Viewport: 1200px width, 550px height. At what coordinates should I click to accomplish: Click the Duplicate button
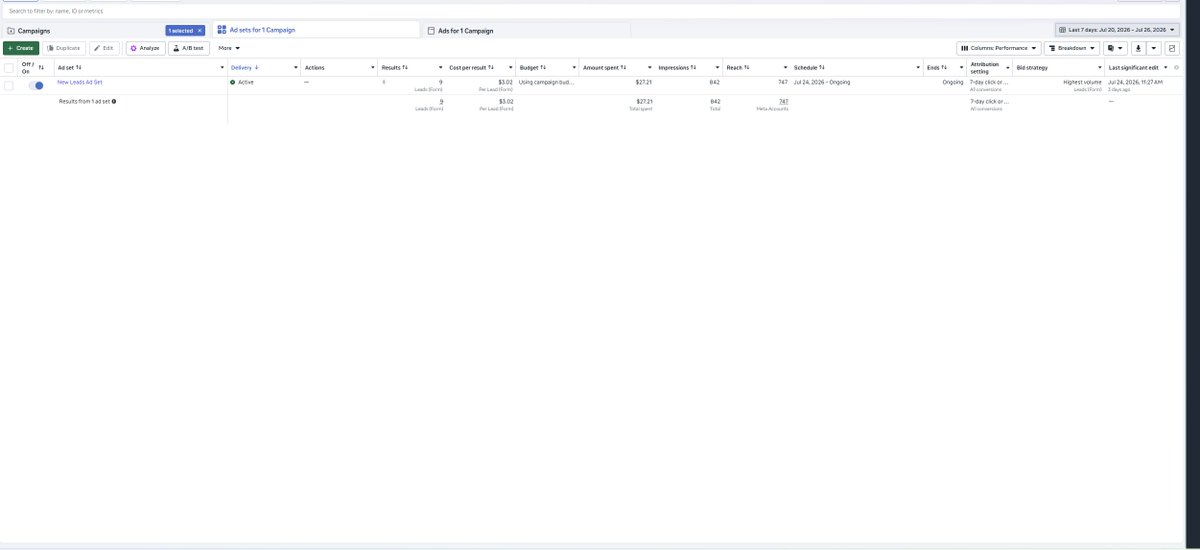(64, 48)
